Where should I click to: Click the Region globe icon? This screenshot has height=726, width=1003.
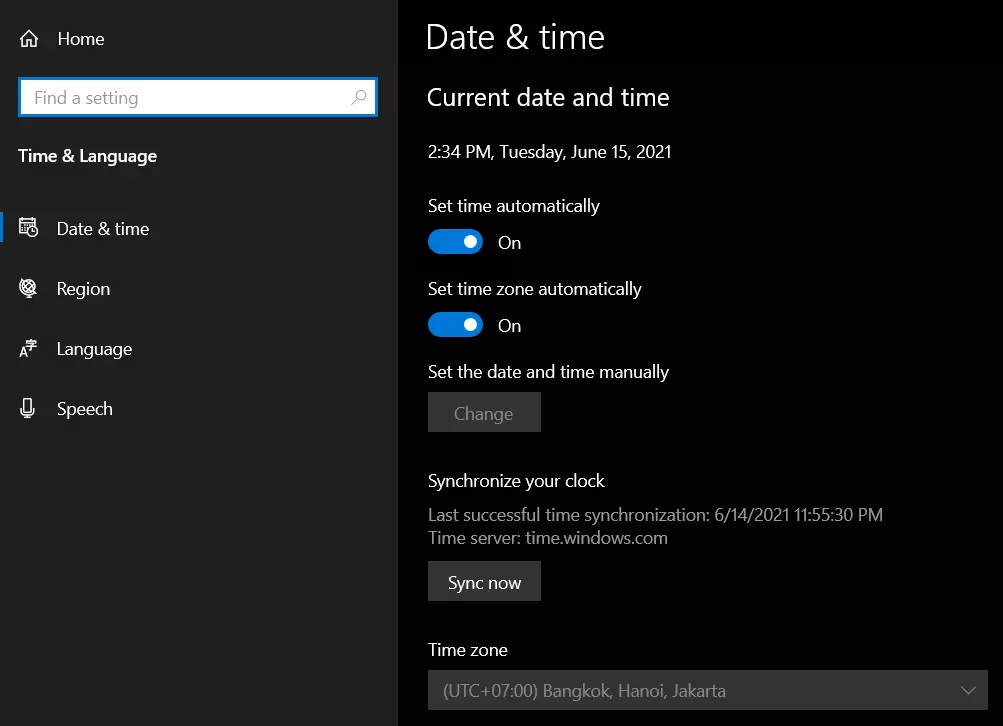click(28, 288)
